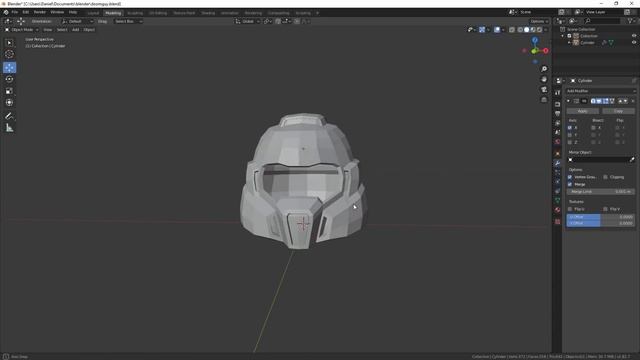
Task: Toggle Mirror axis Z checkbox
Action: tap(570, 142)
